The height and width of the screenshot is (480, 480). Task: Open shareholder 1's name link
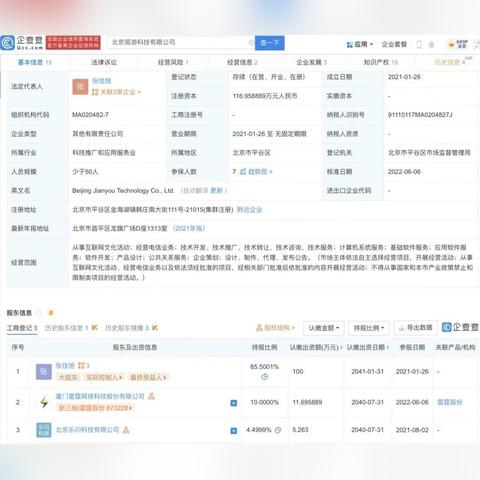65,366
